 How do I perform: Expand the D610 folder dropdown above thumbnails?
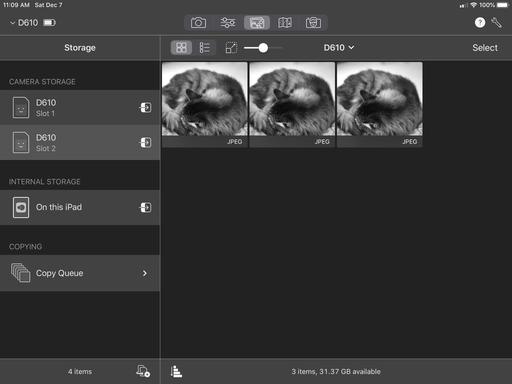339,48
